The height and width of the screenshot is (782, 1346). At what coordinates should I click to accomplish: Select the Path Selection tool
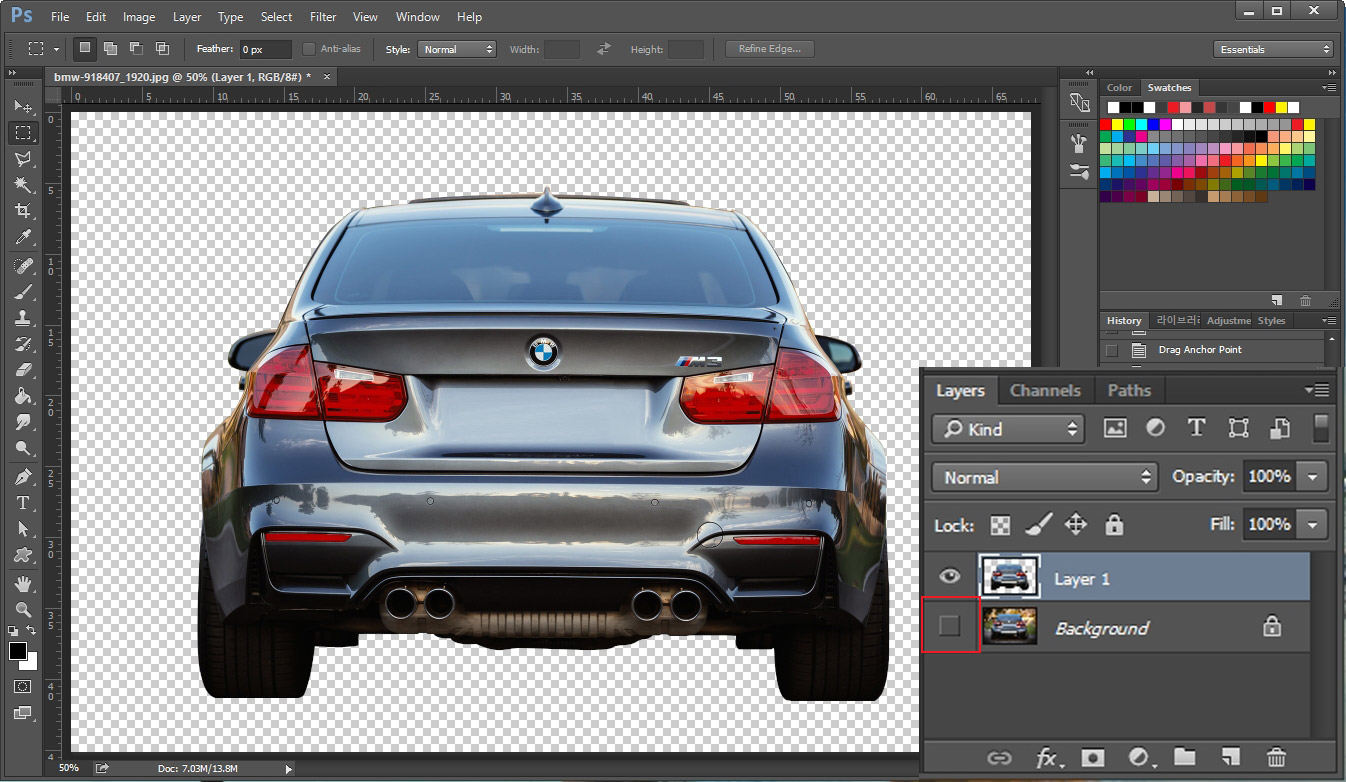click(23, 529)
